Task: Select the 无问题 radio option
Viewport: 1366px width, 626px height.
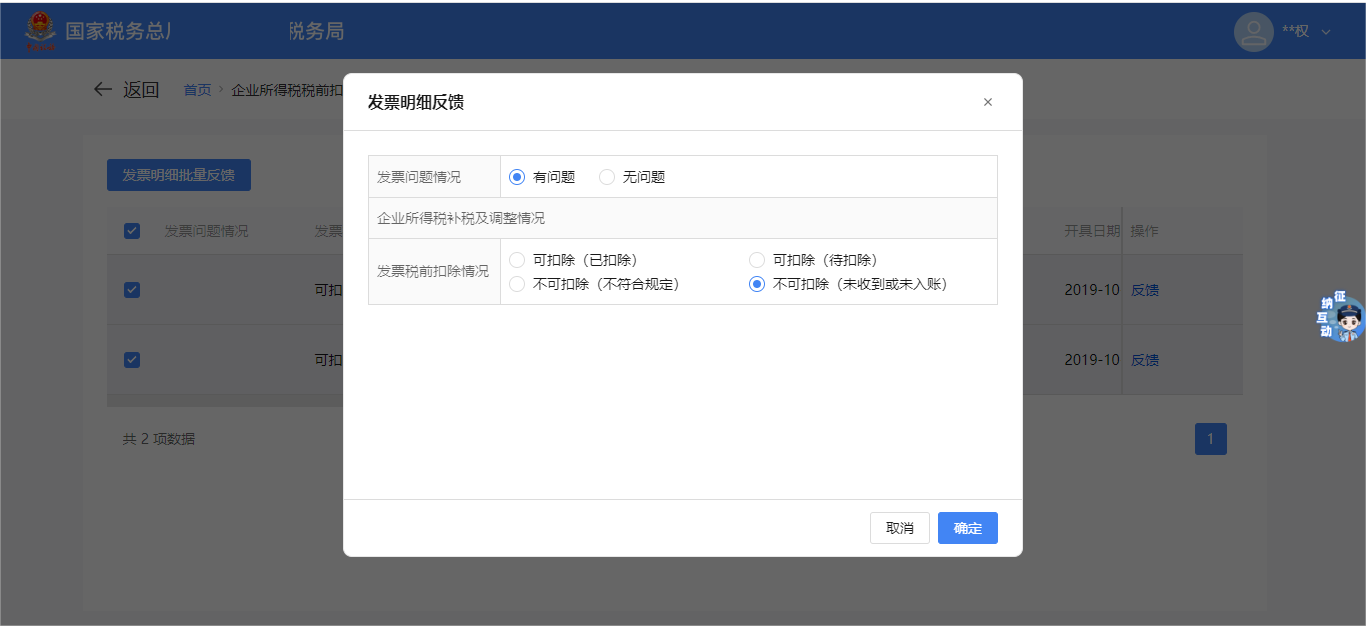Action: tap(607, 177)
